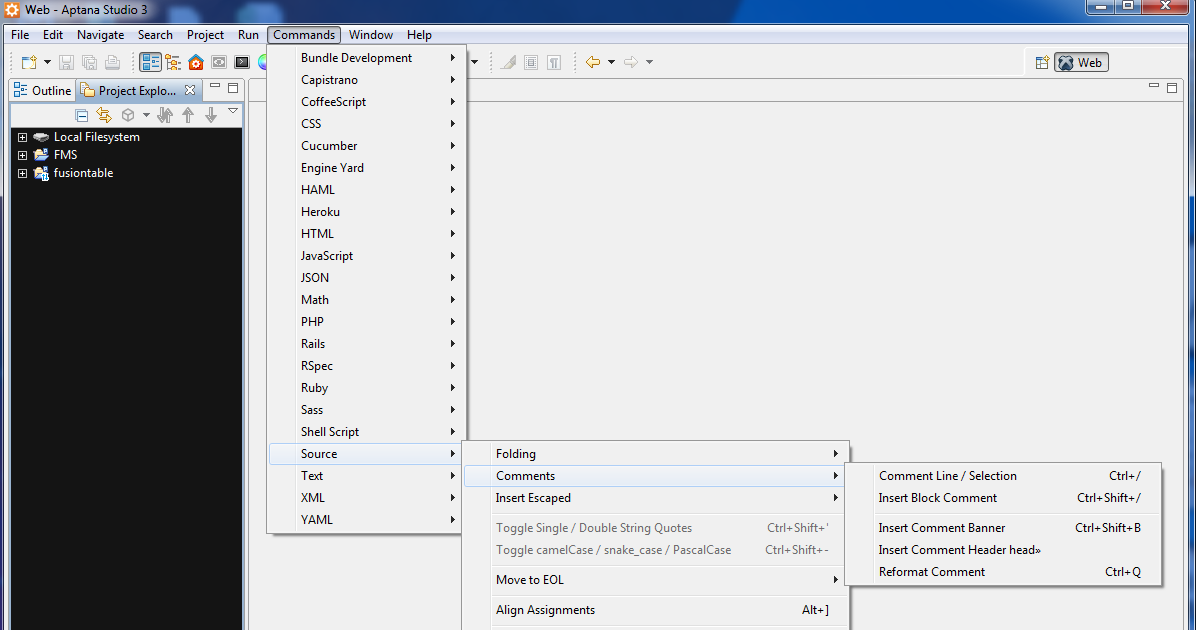
Task: Close the Project Explorer tab
Action: coord(190,90)
